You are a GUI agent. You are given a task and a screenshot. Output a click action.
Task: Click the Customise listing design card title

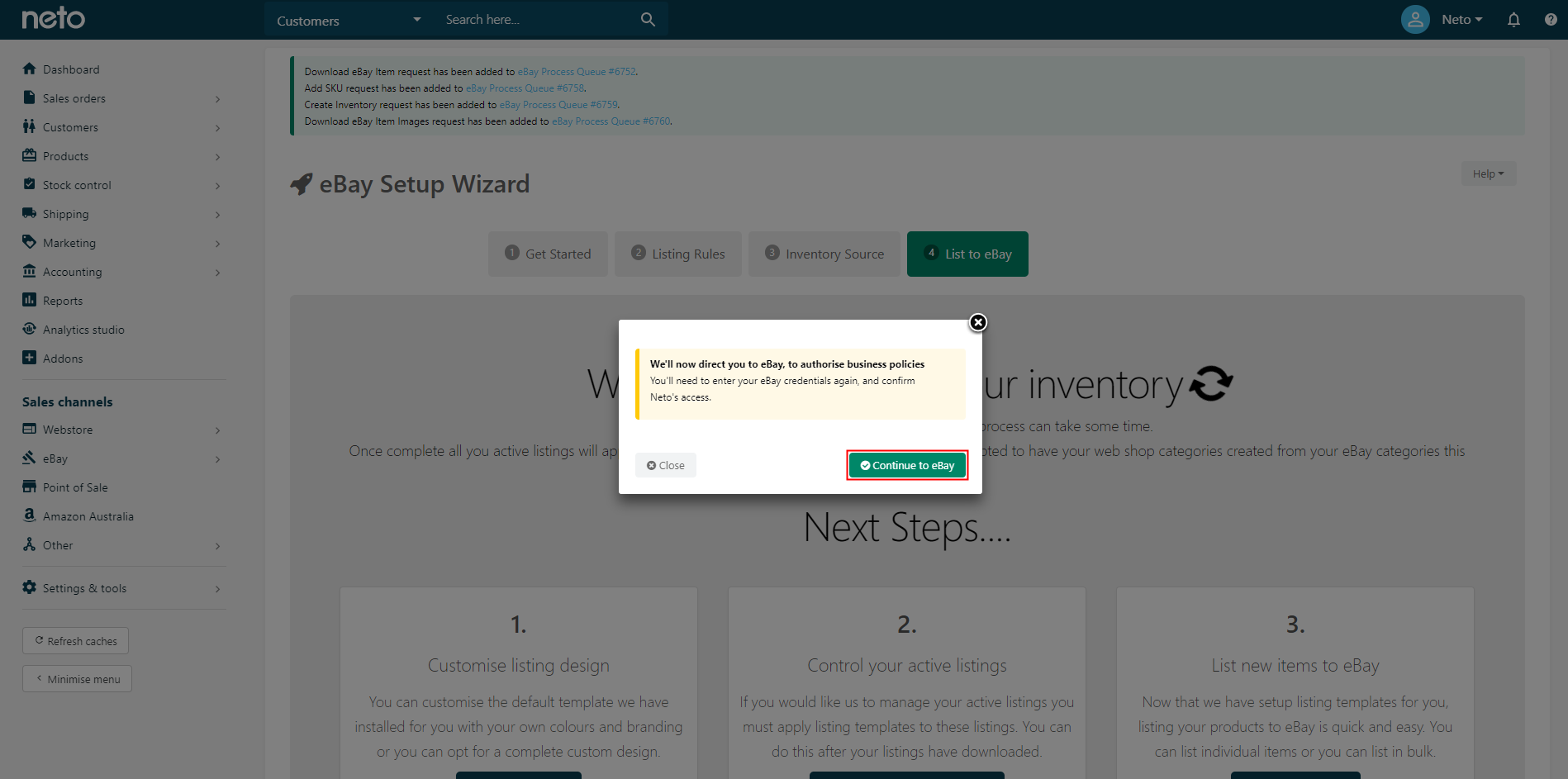pyautogui.click(x=519, y=665)
